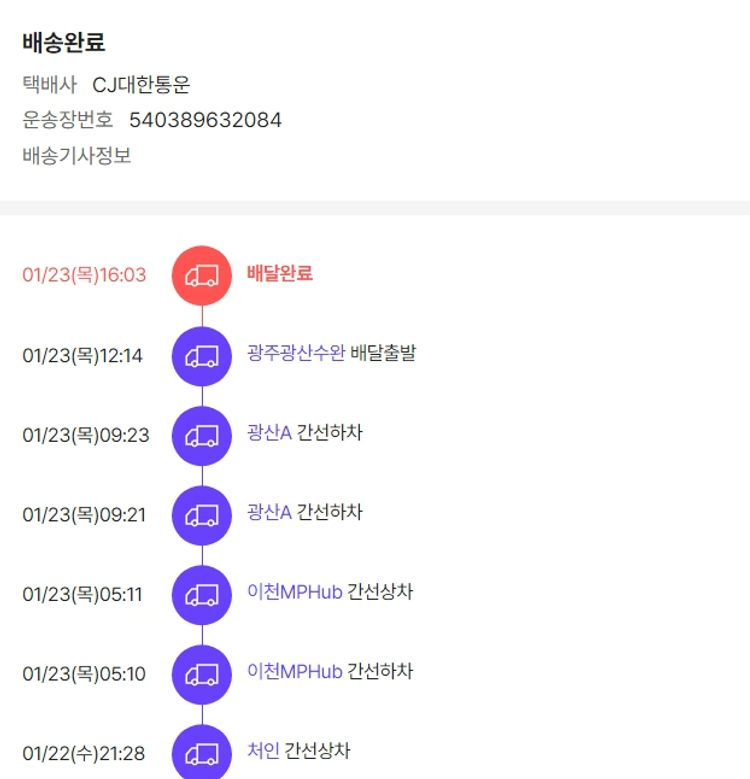Click the tracking number 540389632084

[205, 121]
